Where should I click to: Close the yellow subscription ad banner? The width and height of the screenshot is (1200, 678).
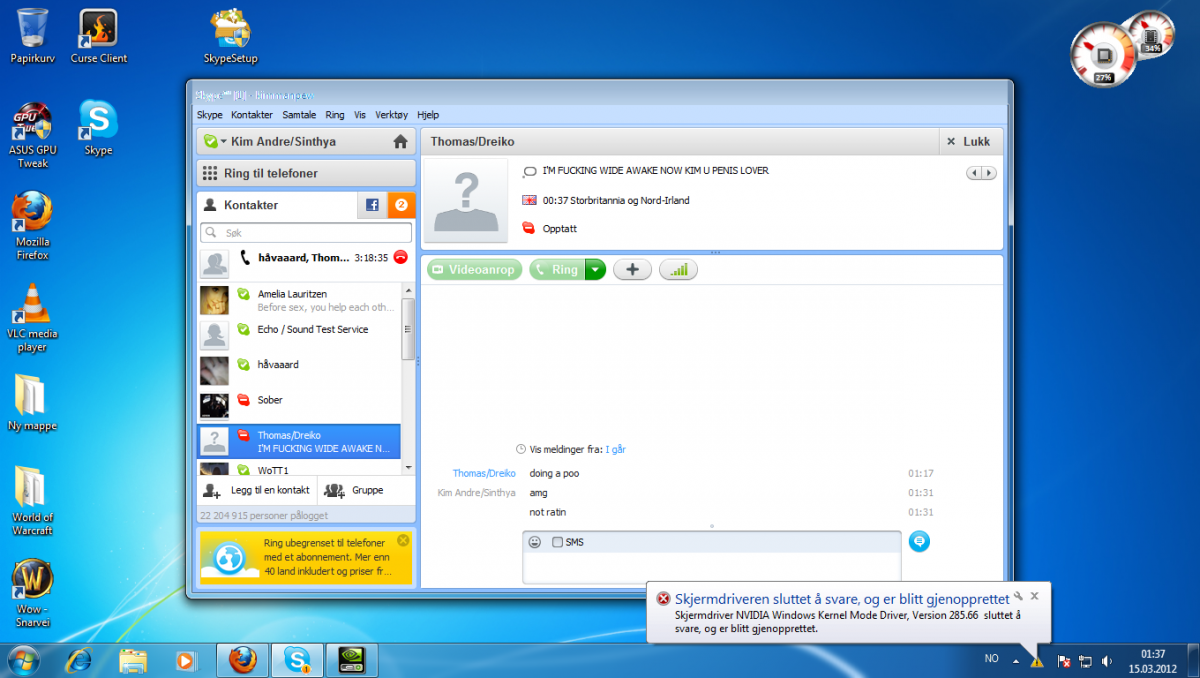point(403,540)
